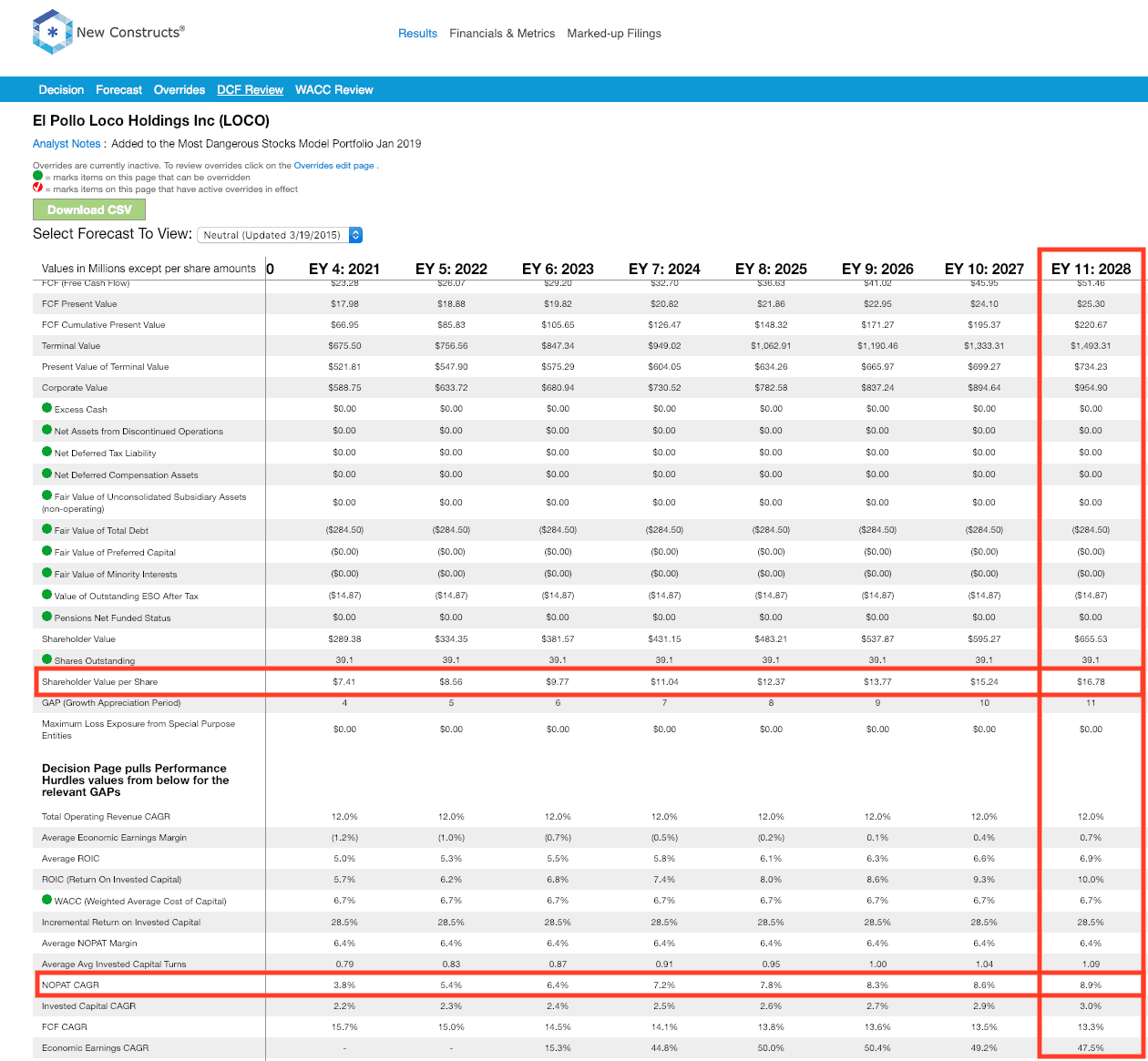Select the $16.78 Shareholder Value per Share cell
Image resolution: width=1148 pixels, height=1061 pixels.
1091,682
